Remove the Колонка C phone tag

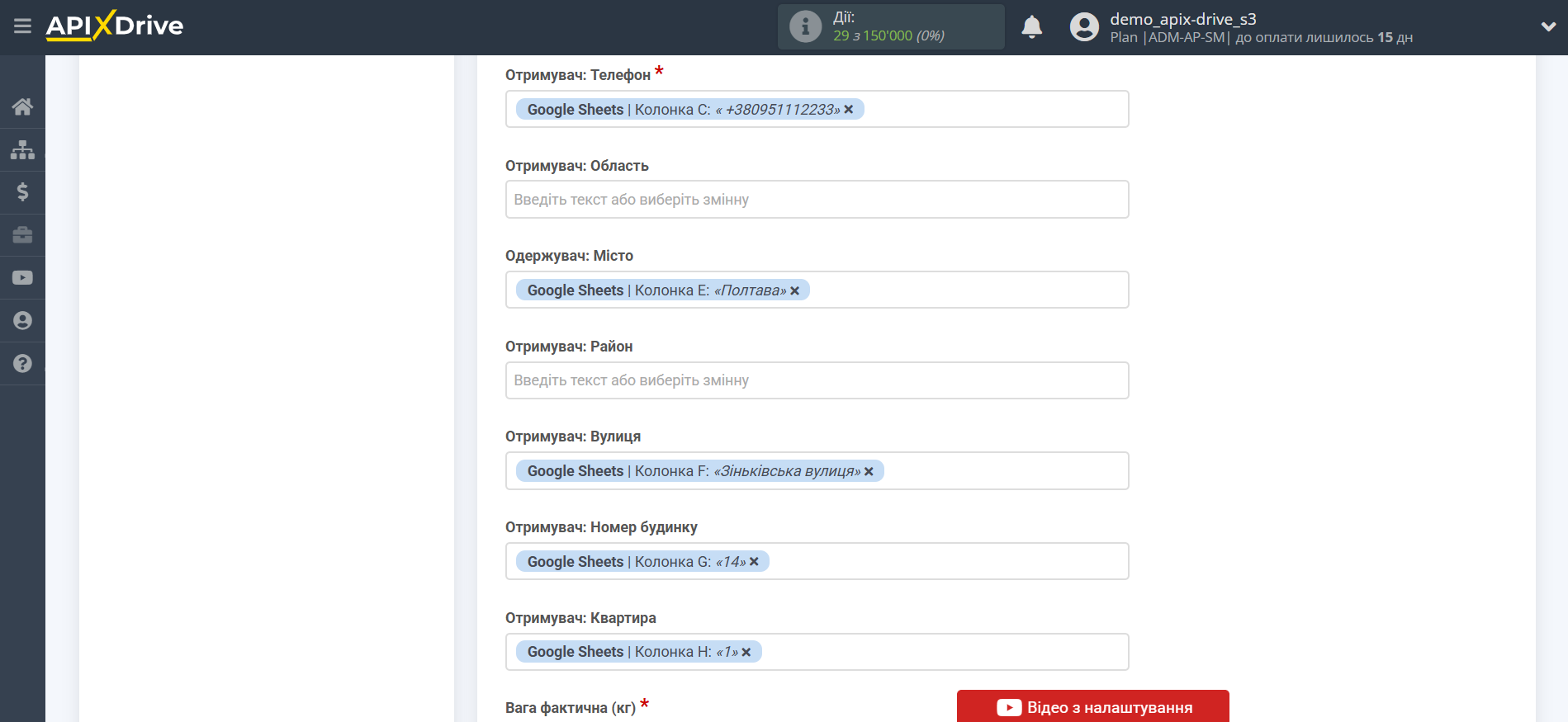(849, 110)
